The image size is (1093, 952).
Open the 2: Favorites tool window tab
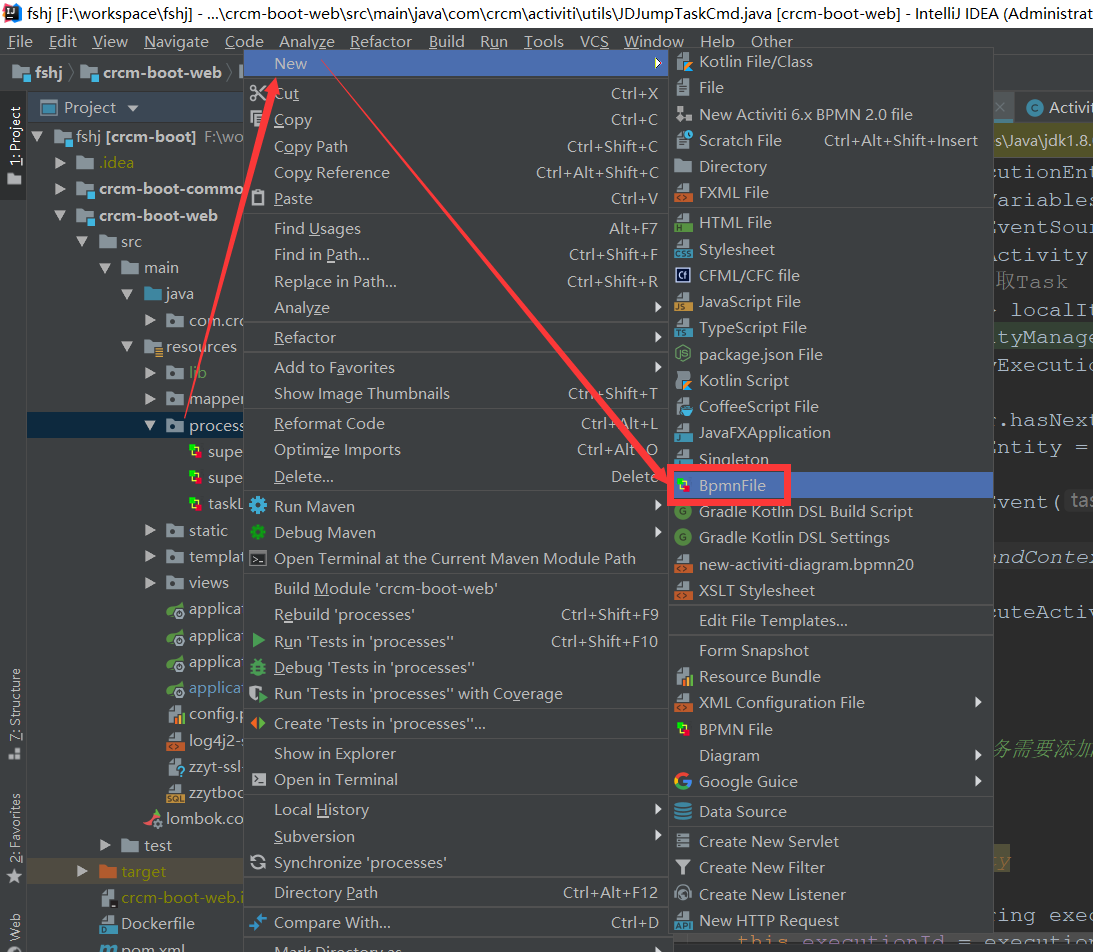[x=14, y=838]
